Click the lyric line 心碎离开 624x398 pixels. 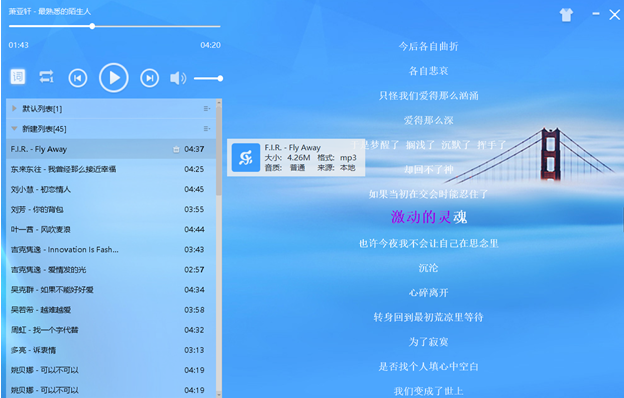(429, 293)
